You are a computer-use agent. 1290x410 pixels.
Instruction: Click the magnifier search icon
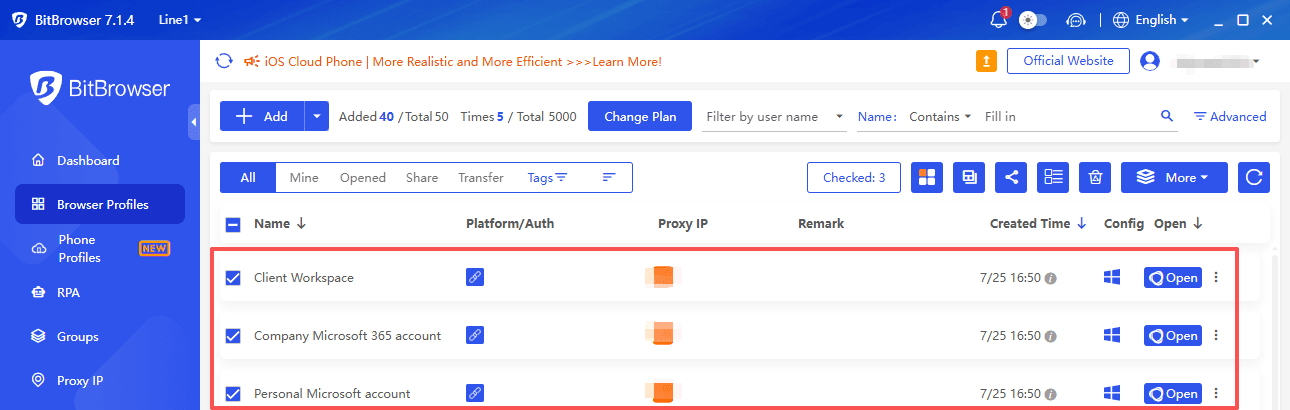click(1167, 116)
